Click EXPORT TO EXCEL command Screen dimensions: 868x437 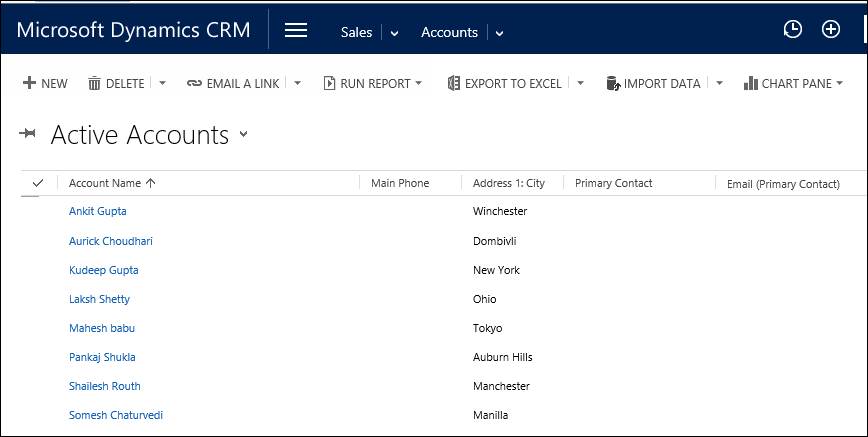pos(504,84)
